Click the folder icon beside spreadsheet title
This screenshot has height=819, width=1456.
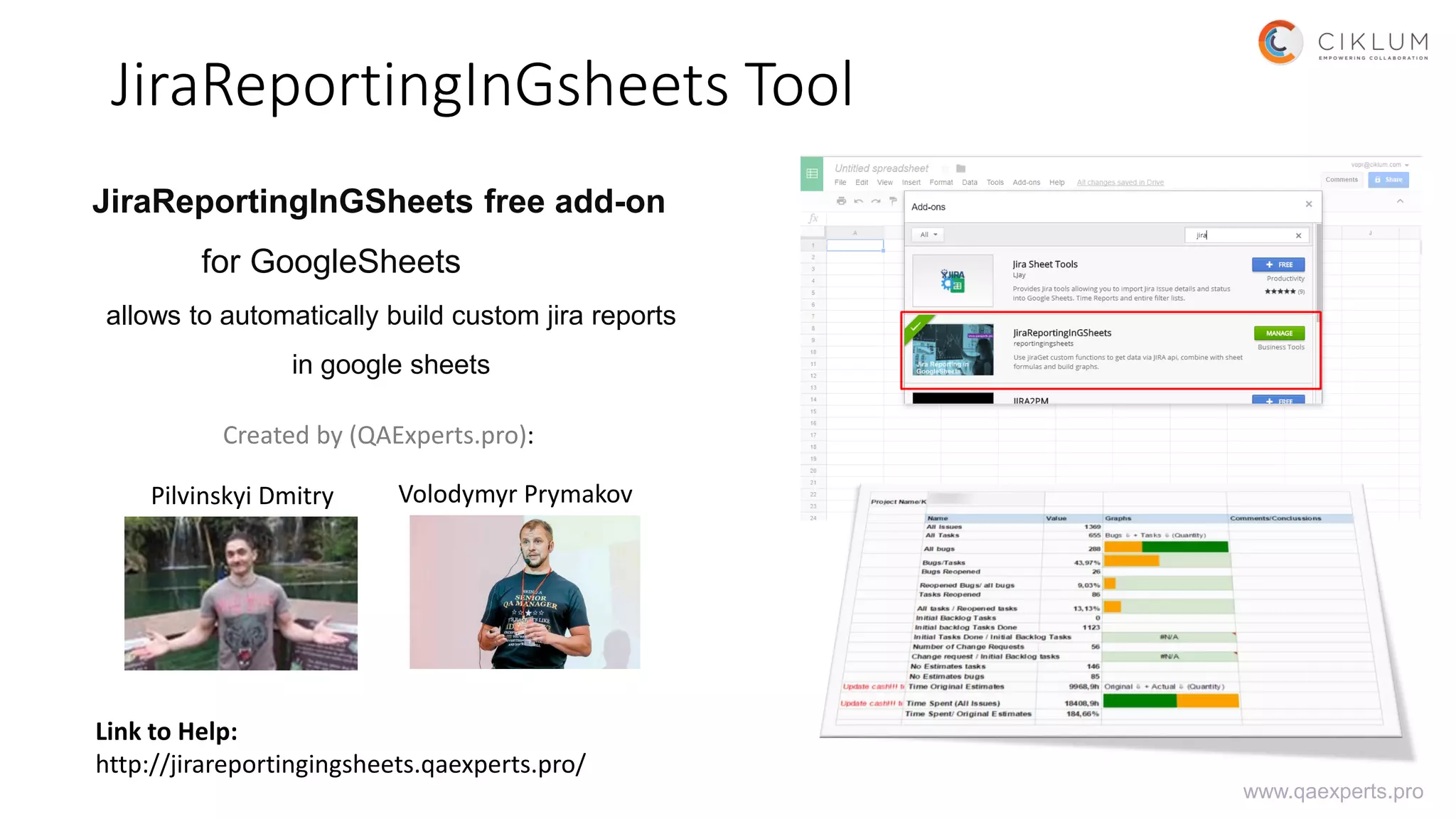[960, 168]
